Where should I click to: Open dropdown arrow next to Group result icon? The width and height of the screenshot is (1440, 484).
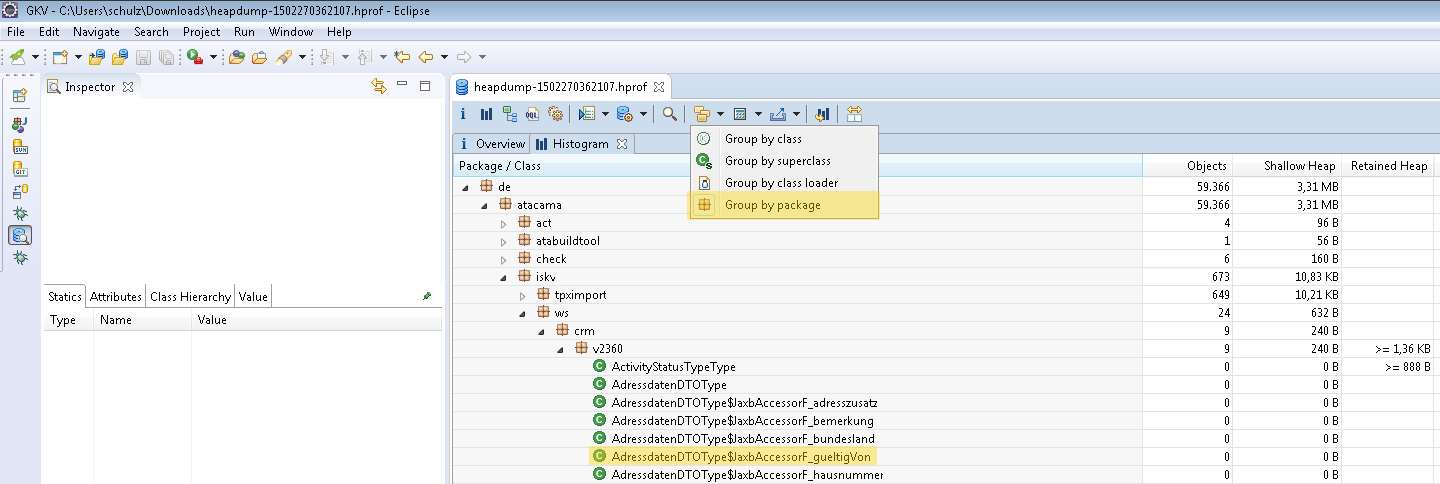720,114
